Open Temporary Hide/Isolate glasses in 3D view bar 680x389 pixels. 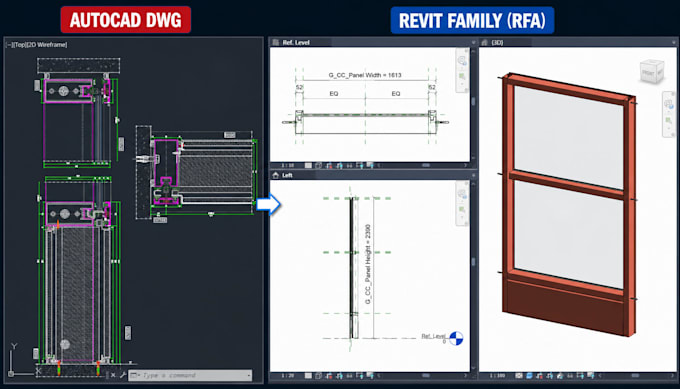pos(570,376)
